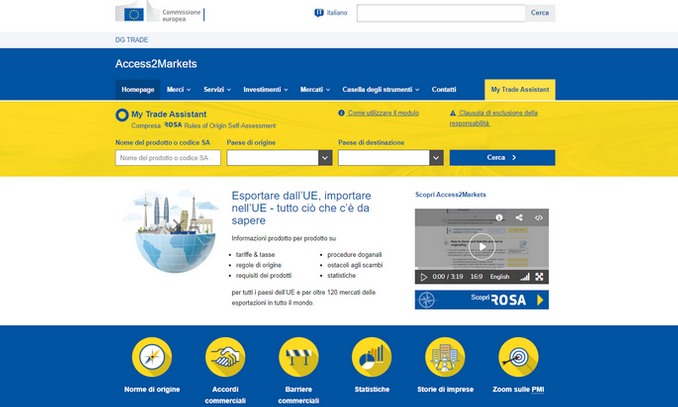This screenshot has height=407, width=678.
Task: Change the 16:9 video aspect setting
Action: (x=476, y=277)
